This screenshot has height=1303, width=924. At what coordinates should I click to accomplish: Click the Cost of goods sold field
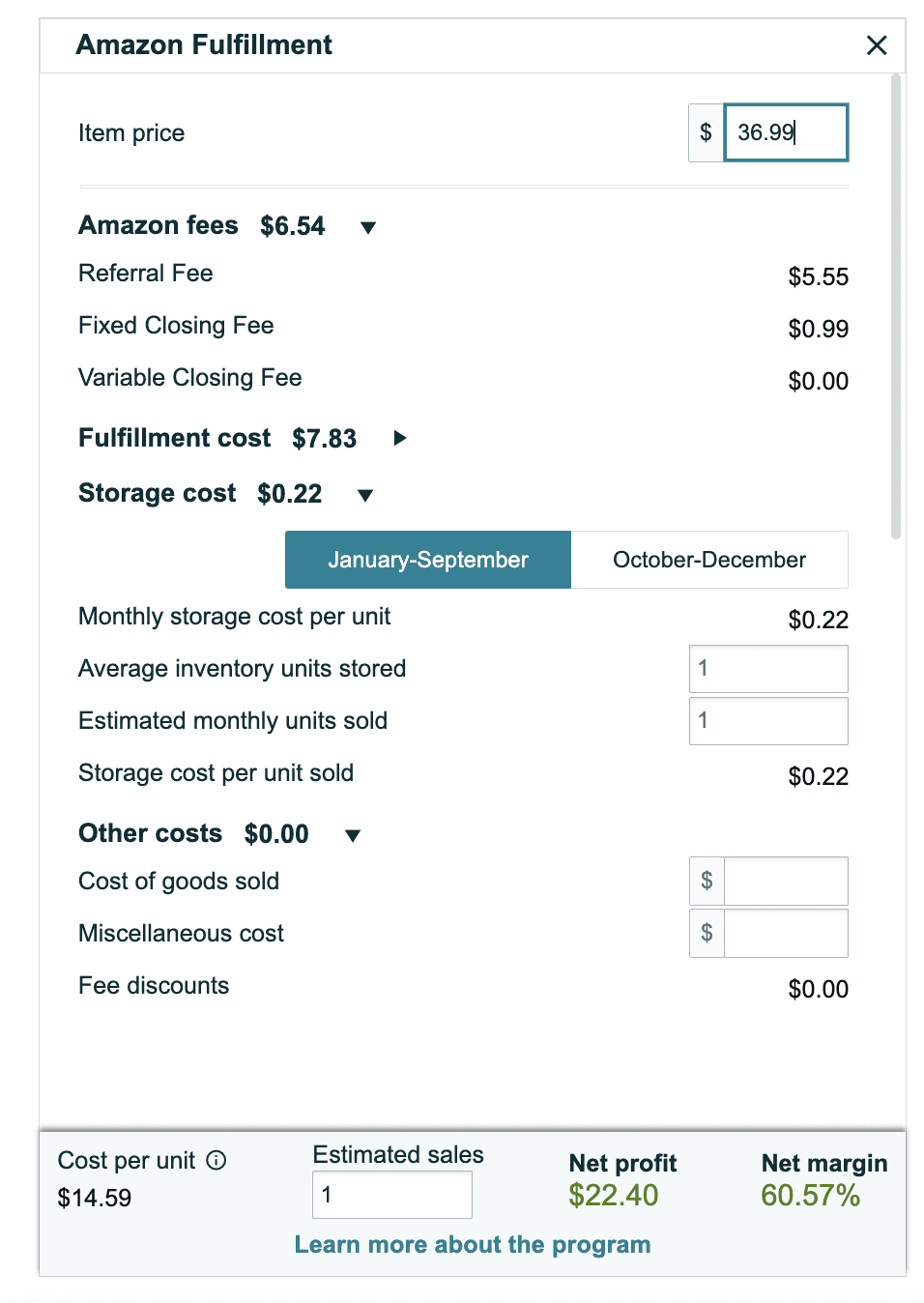point(786,881)
